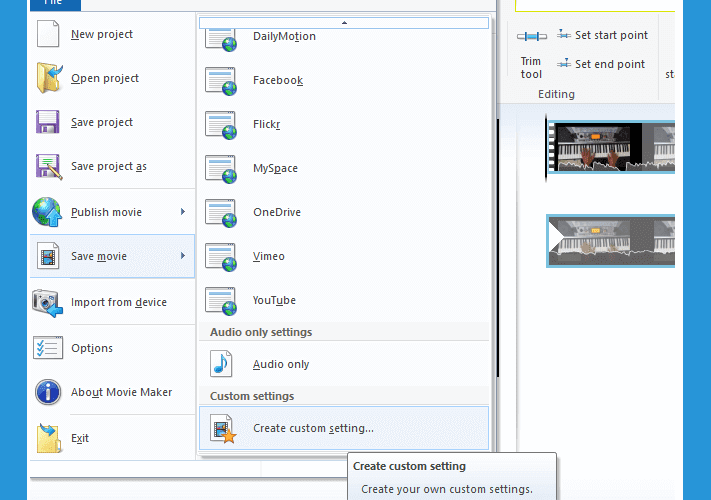Select the first keyboard video clip thumbnail
The image size is (711, 500).
pos(611,147)
